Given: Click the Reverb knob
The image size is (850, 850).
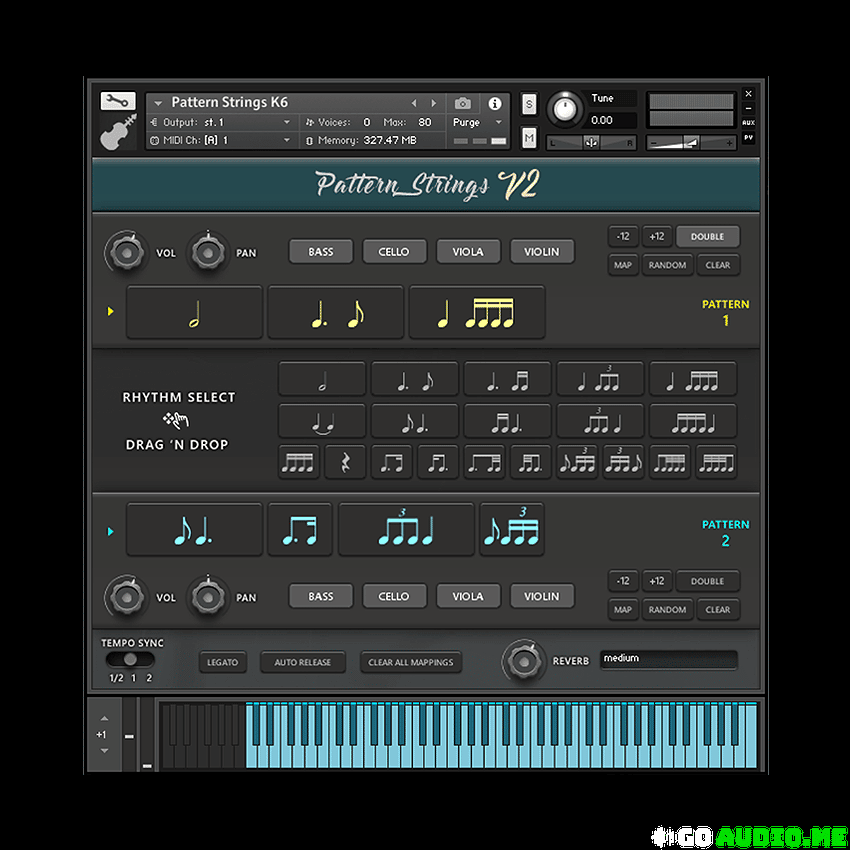Looking at the screenshot, I should coord(524,661).
